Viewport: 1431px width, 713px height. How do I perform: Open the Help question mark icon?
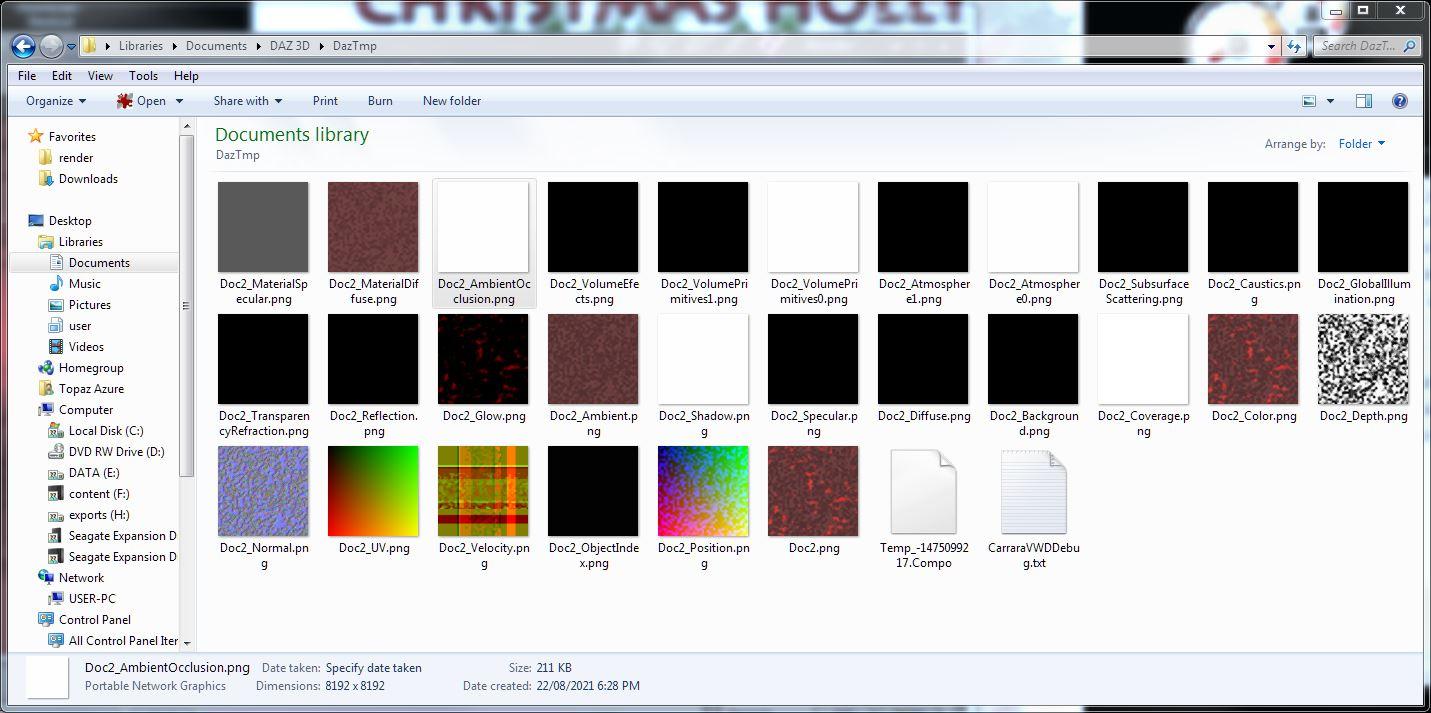1400,101
